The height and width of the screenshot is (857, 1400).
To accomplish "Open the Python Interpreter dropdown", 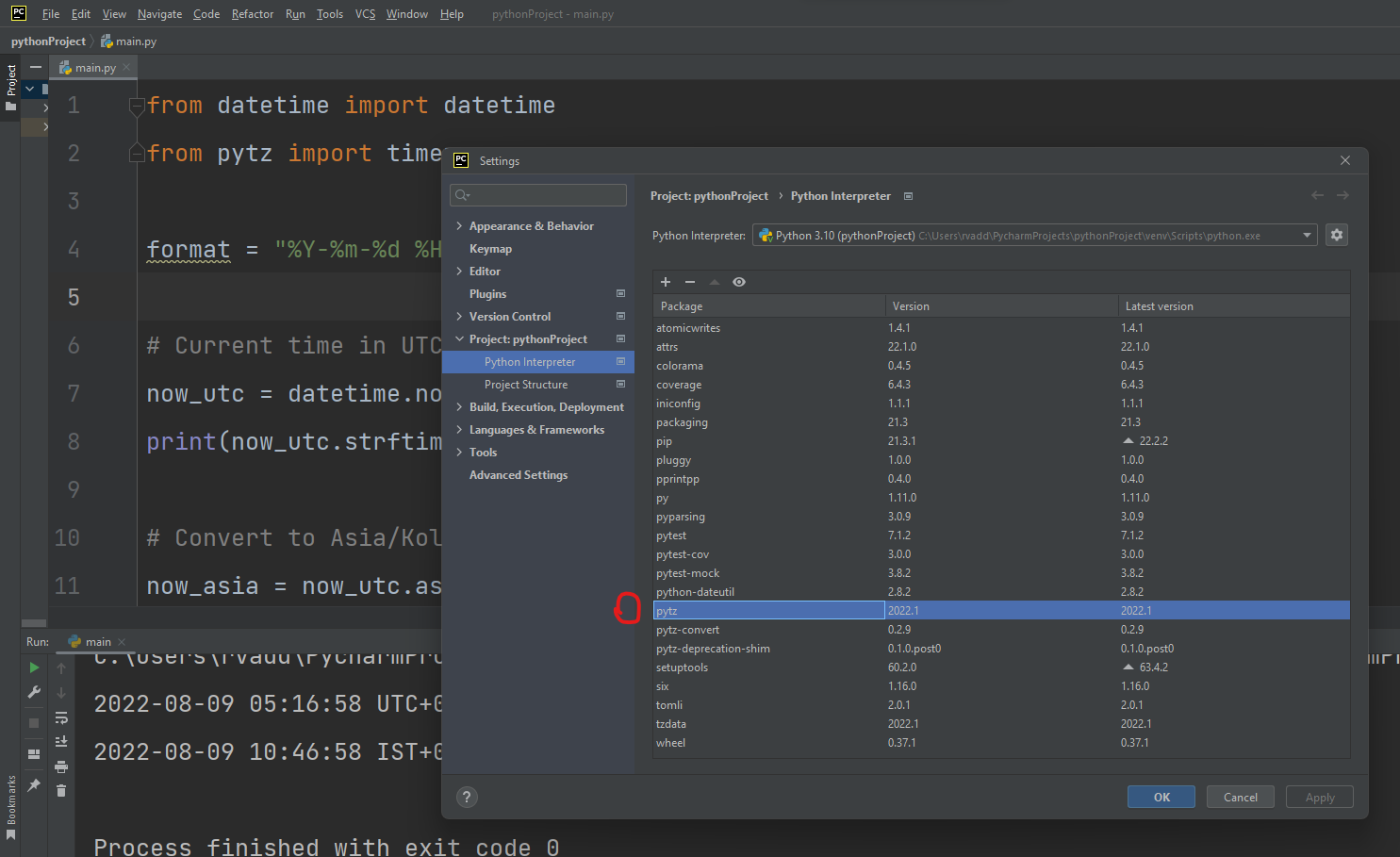I will [1309, 236].
